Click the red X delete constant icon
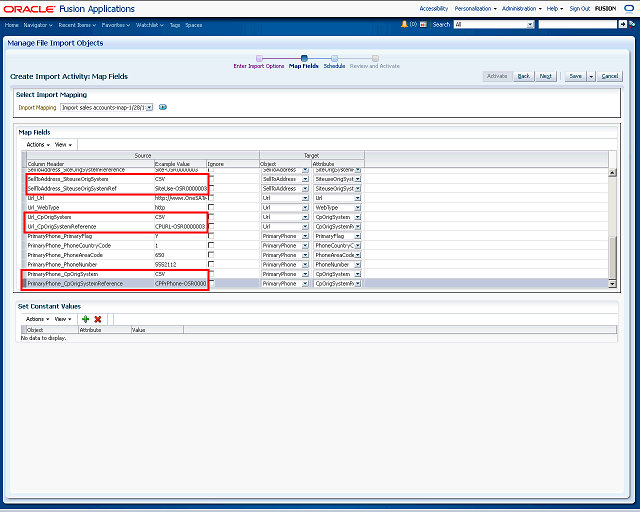Image resolution: width=640 pixels, height=512 pixels. click(x=98, y=318)
